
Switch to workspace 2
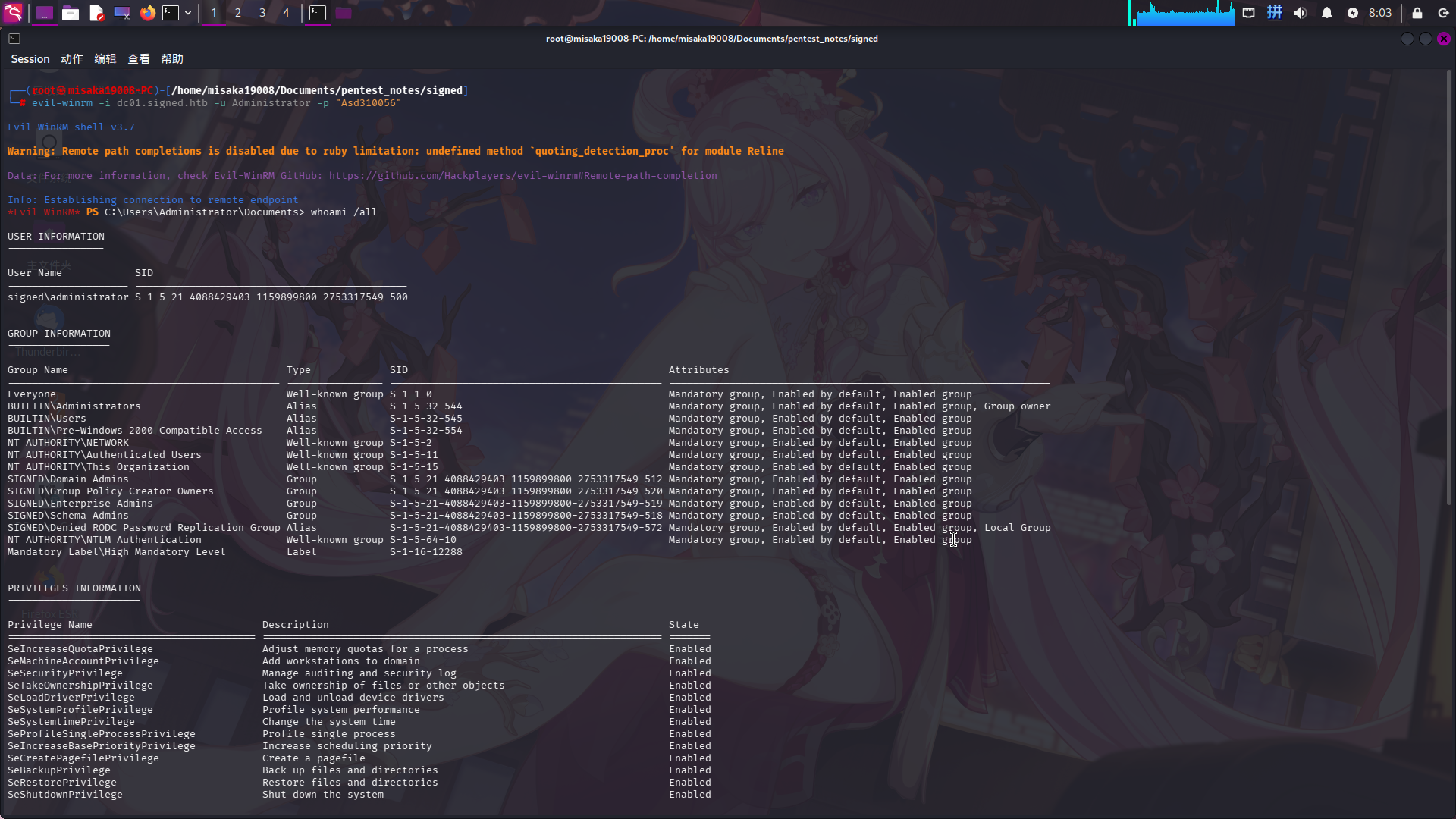click(238, 13)
